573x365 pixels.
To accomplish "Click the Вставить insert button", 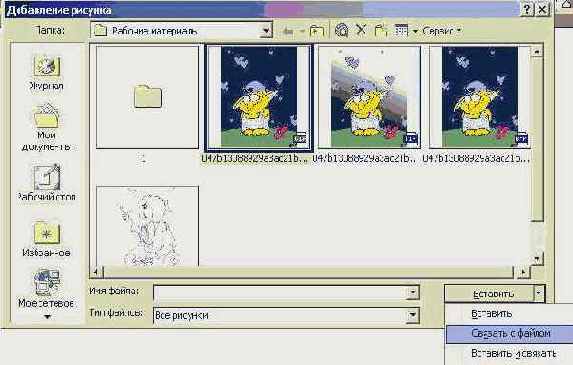I will [x=490, y=293].
